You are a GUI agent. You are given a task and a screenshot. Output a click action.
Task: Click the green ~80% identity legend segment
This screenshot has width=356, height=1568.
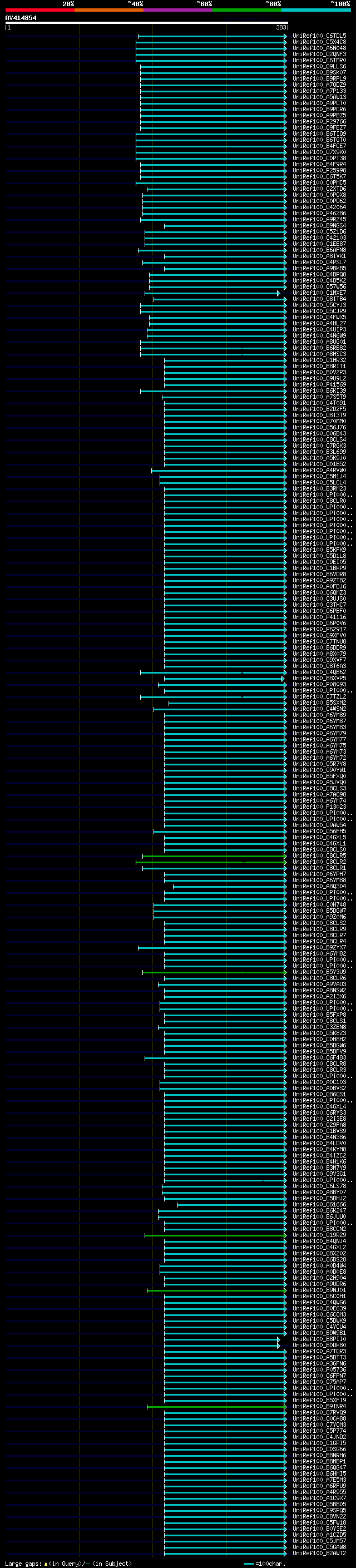[x=247, y=10]
